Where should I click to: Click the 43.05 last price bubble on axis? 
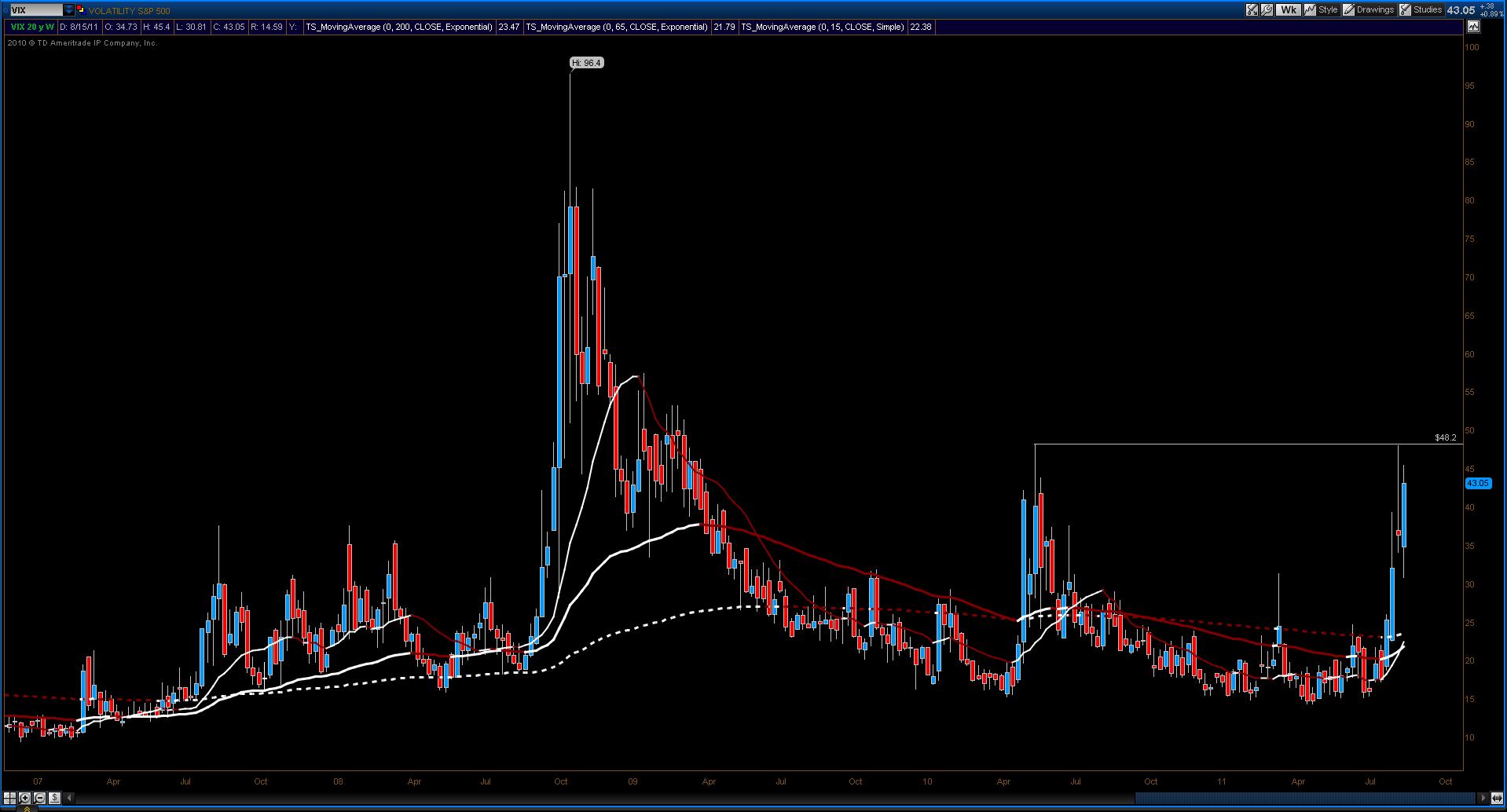(x=1478, y=484)
